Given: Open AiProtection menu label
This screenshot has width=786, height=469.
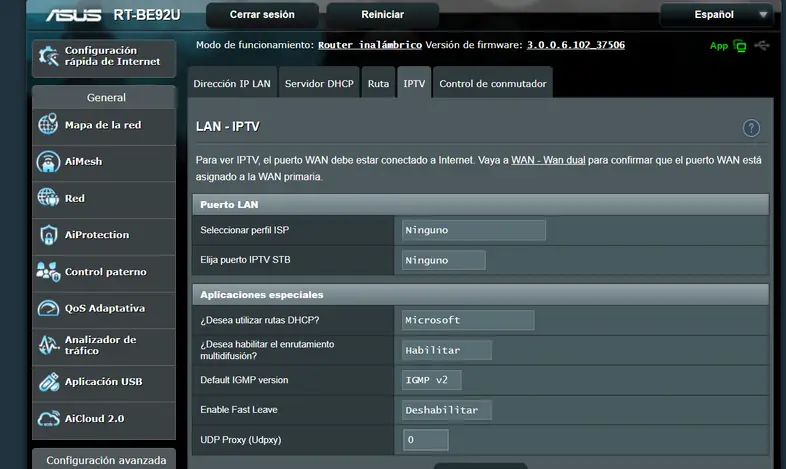Looking at the screenshot, I should [x=97, y=234].
